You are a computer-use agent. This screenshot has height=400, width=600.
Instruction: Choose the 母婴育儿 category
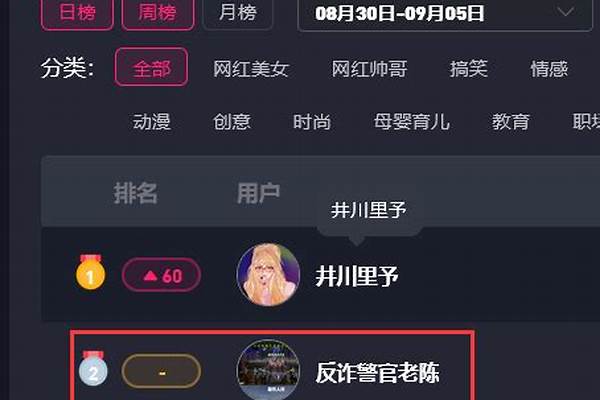(412, 122)
